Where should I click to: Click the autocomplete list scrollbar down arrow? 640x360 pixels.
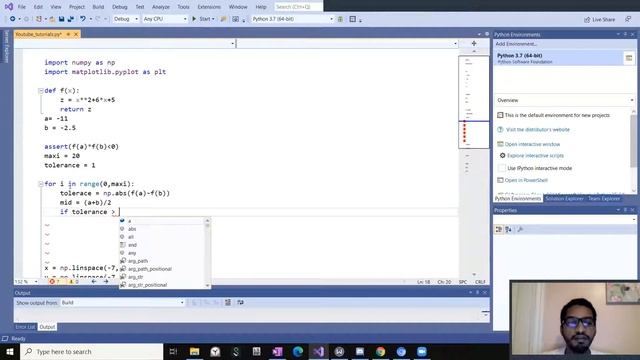coord(207,285)
